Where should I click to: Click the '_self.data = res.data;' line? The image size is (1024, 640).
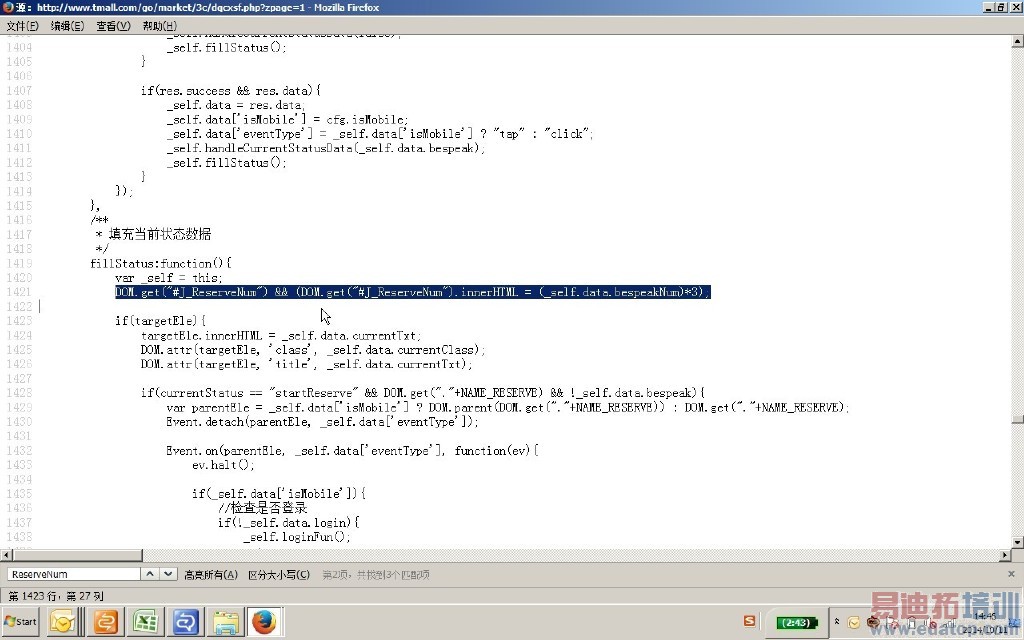coord(236,104)
